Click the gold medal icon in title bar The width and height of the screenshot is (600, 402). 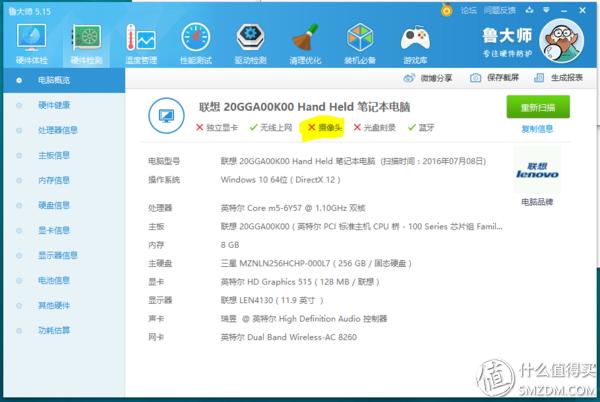[446, 10]
